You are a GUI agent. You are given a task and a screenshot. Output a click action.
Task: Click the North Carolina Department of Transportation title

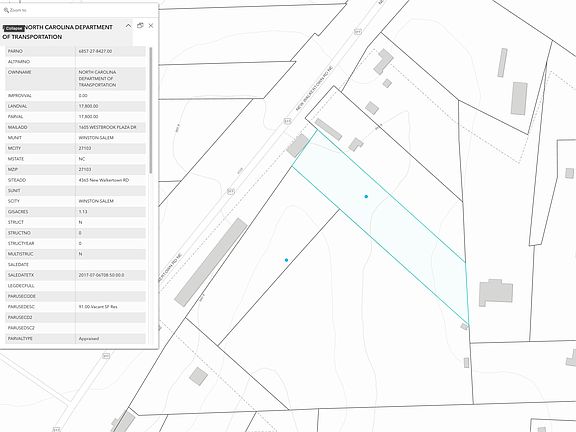(58, 32)
